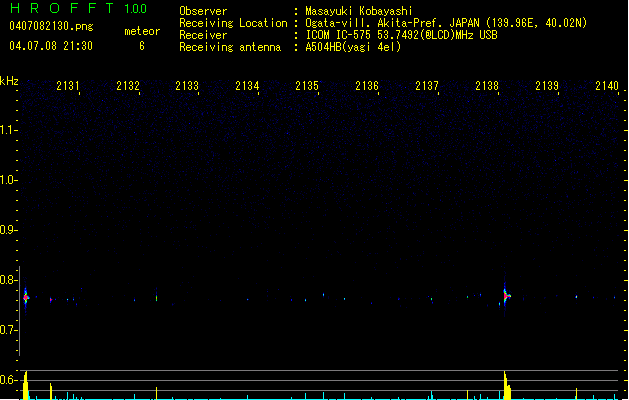Click the 2138 time axis marker

[x=487, y=86]
